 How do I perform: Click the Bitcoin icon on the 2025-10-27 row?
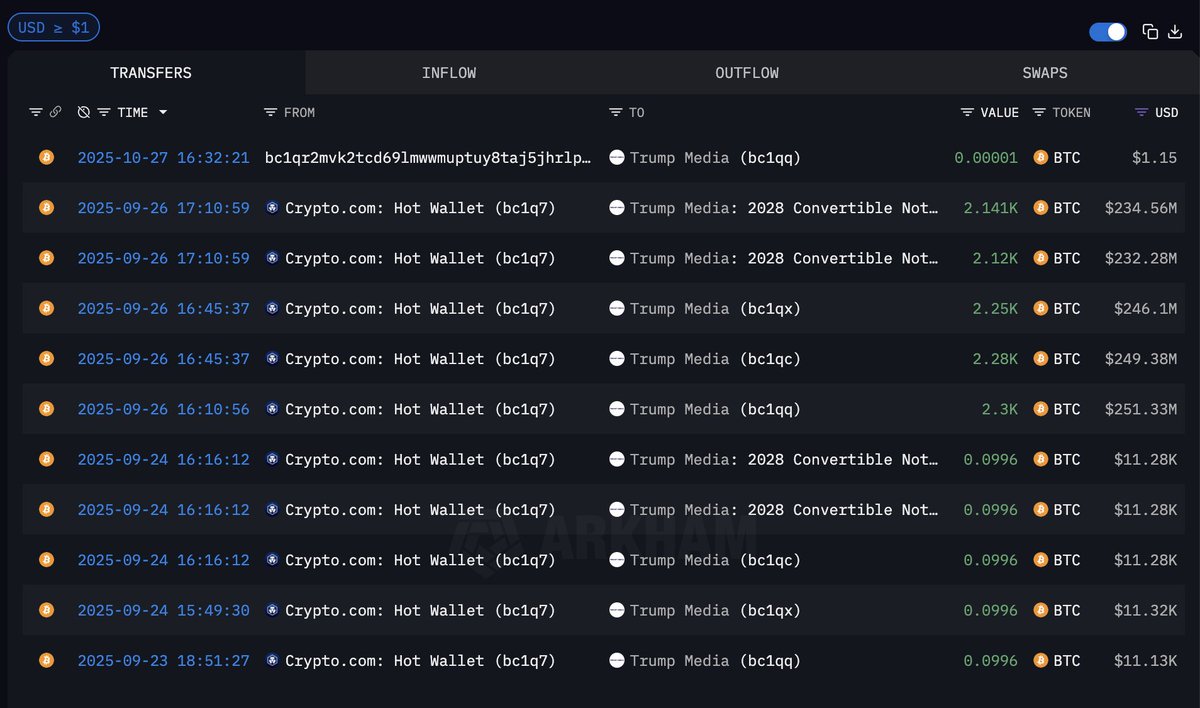point(46,157)
